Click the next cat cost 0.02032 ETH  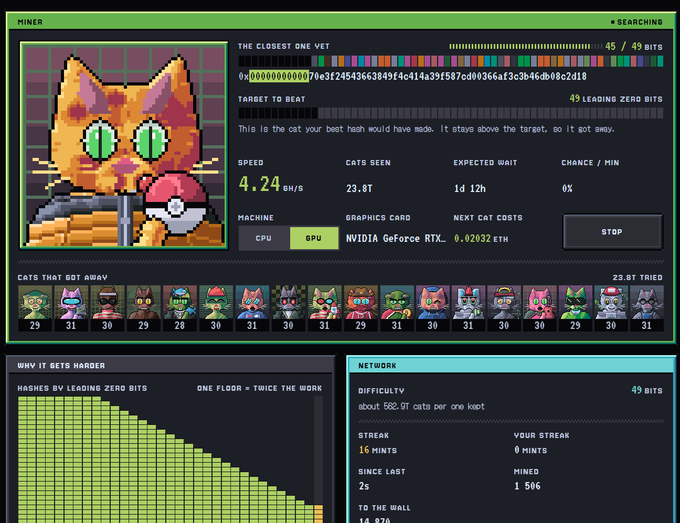[481, 239]
